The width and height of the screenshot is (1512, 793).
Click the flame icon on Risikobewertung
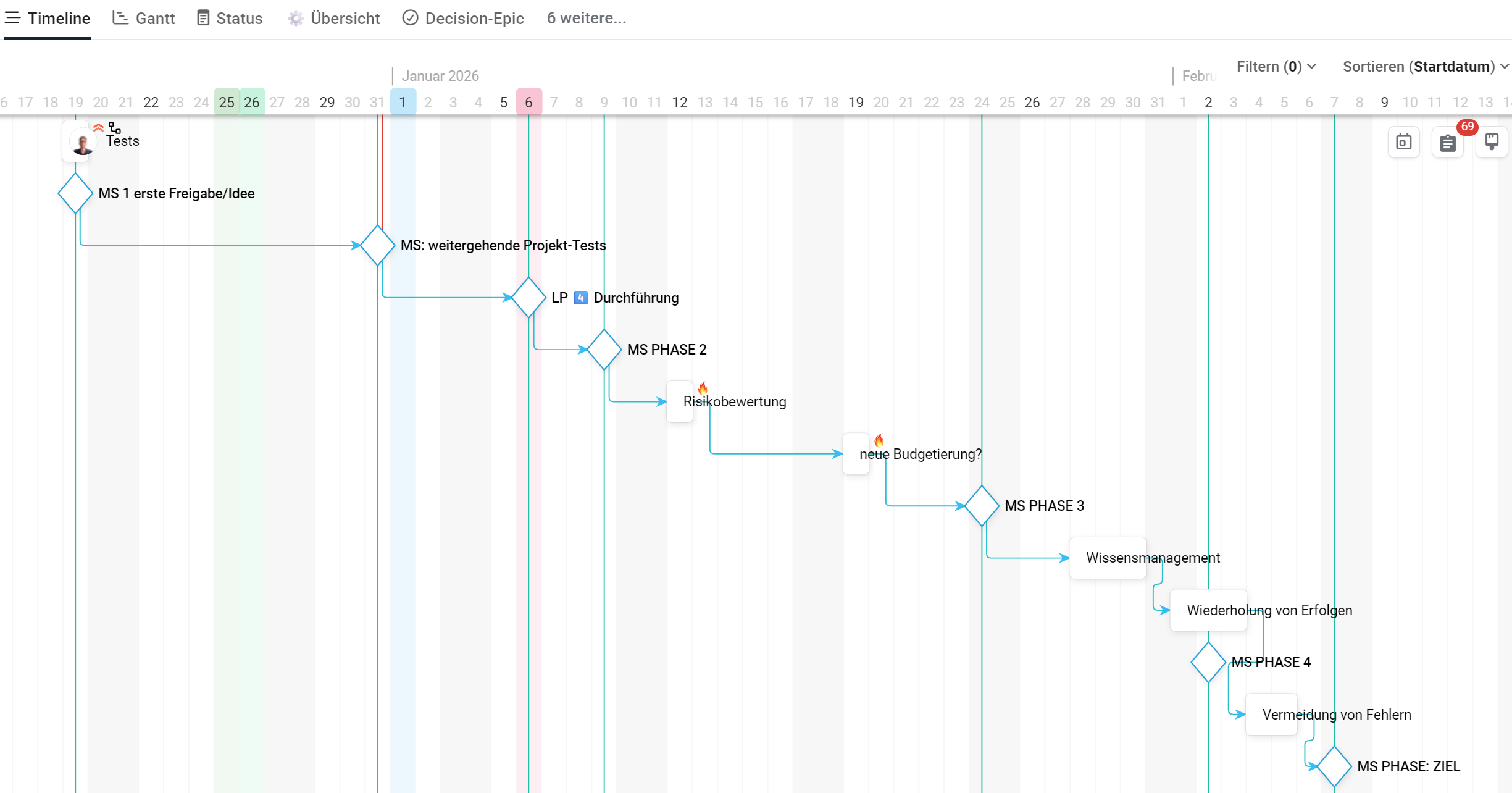[703, 388]
